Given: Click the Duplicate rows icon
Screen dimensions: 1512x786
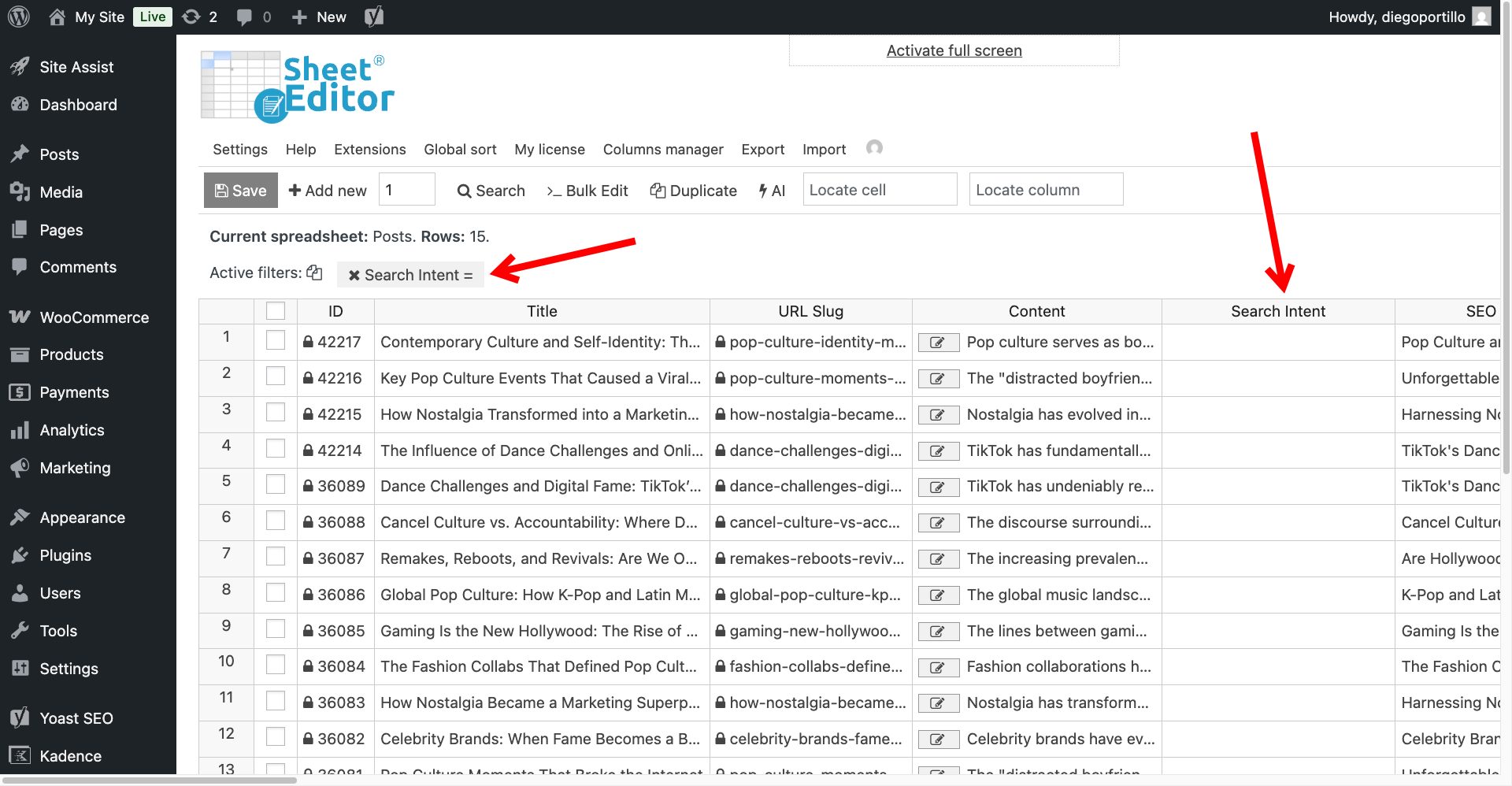Looking at the screenshot, I should point(658,191).
